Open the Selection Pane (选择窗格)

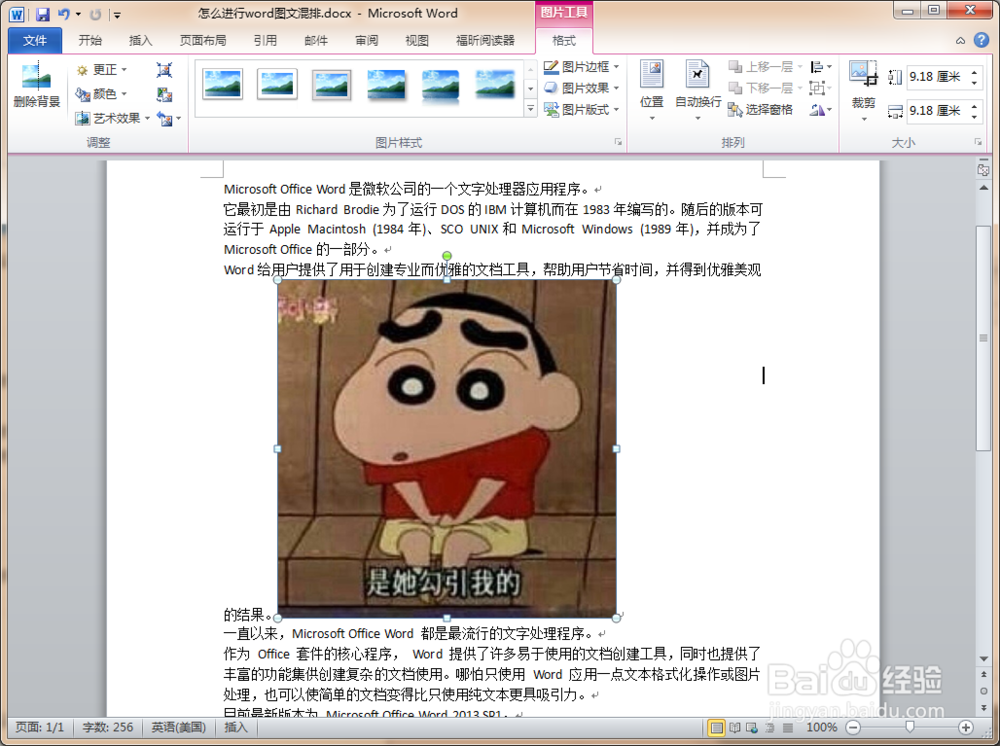tap(761, 110)
